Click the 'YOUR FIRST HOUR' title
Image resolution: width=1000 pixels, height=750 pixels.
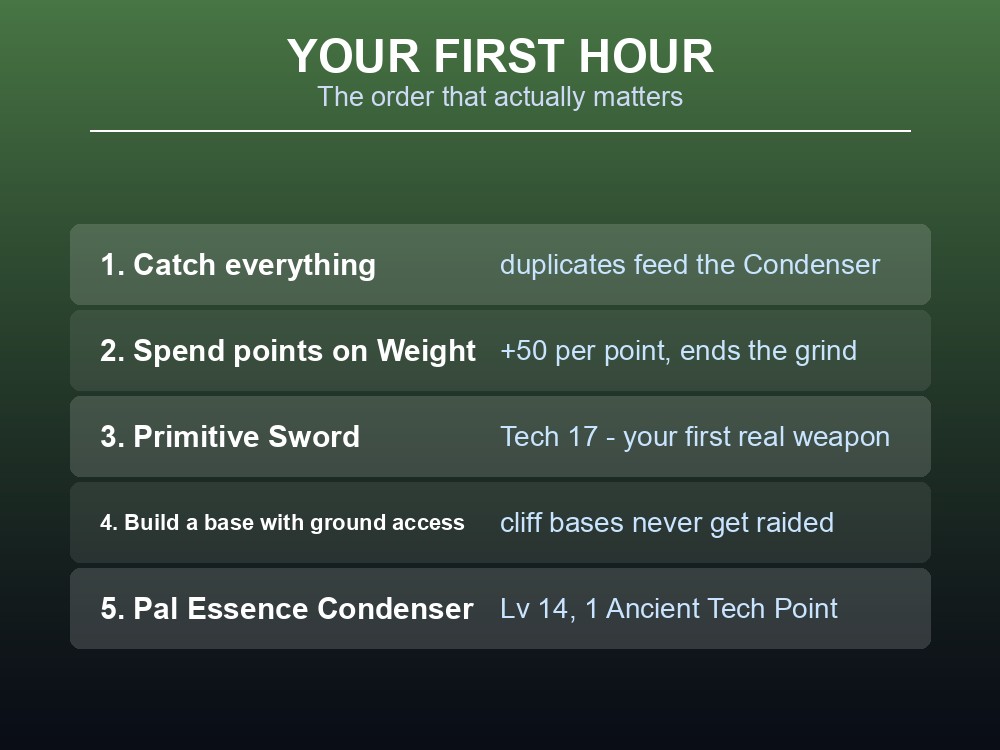click(x=500, y=56)
